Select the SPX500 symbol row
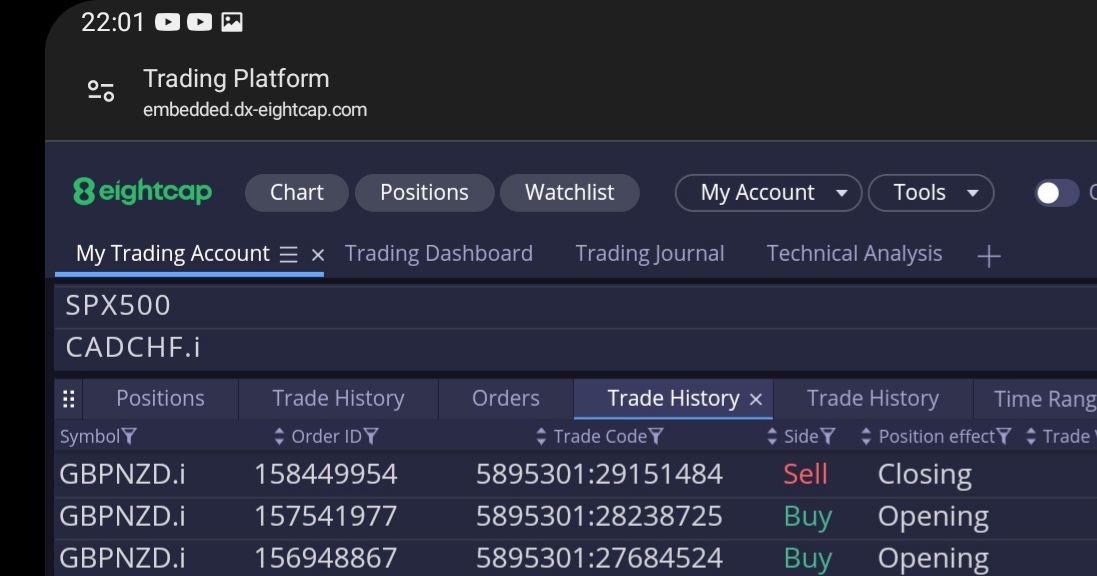The height and width of the screenshot is (576, 1097). click(x=575, y=306)
